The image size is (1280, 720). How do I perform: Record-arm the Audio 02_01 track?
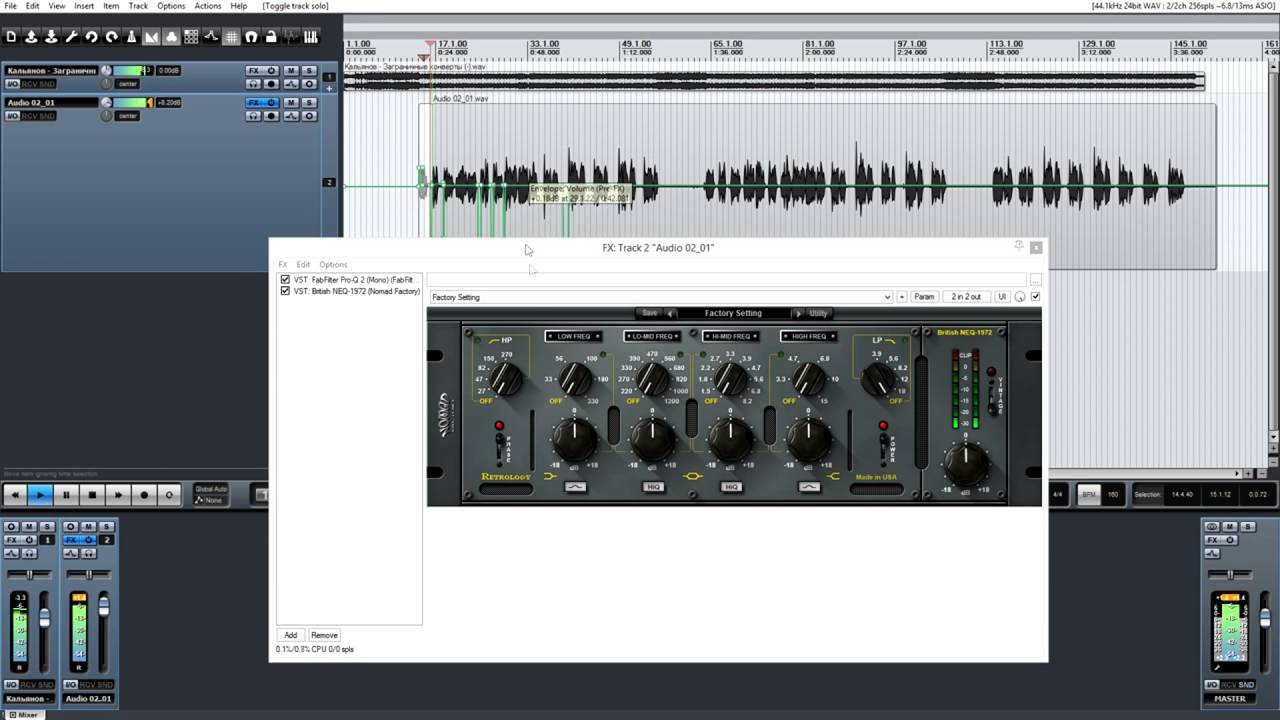tap(271, 116)
